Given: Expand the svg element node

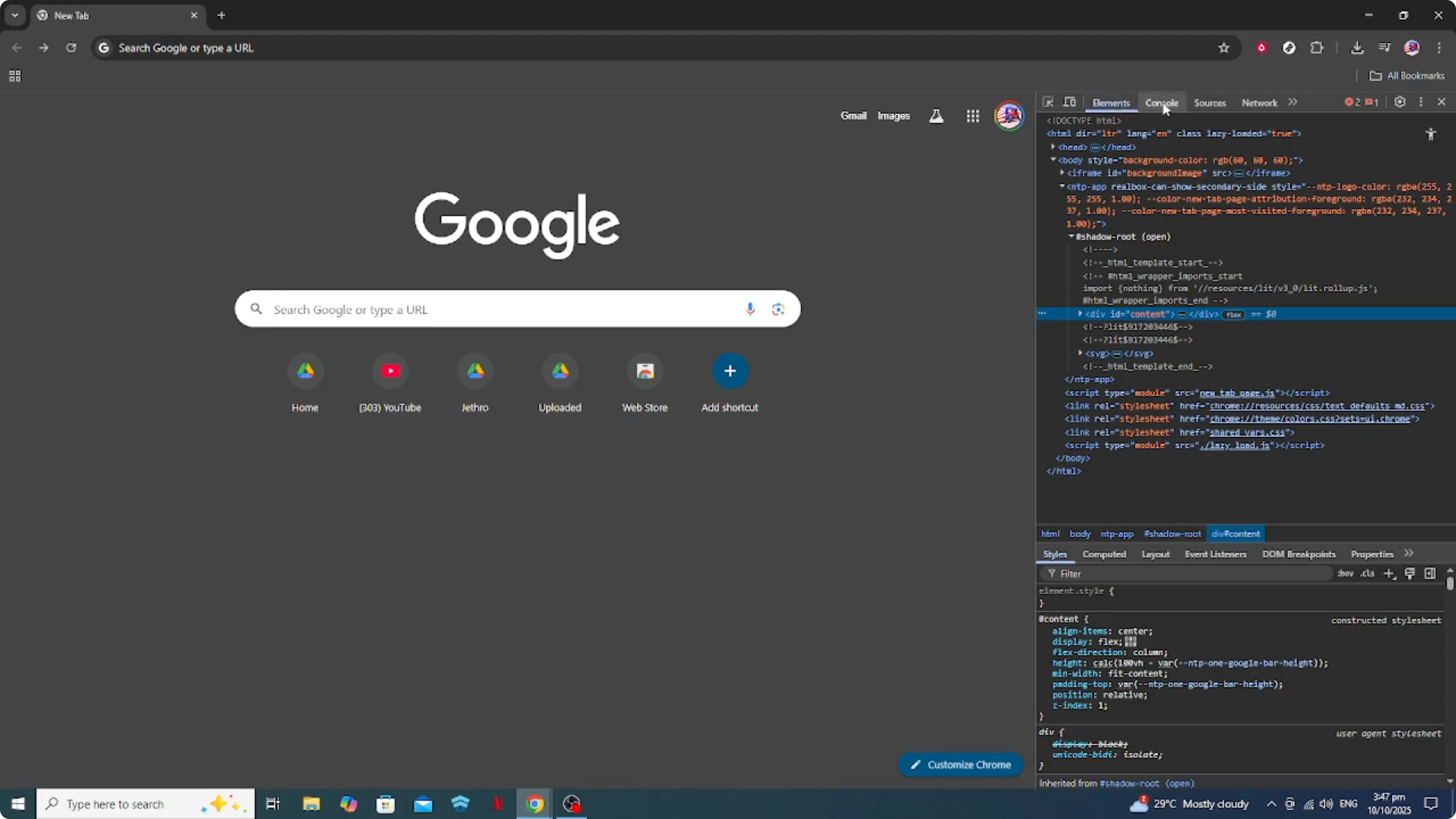Looking at the screenshot, I should [x=1080, y=353].
